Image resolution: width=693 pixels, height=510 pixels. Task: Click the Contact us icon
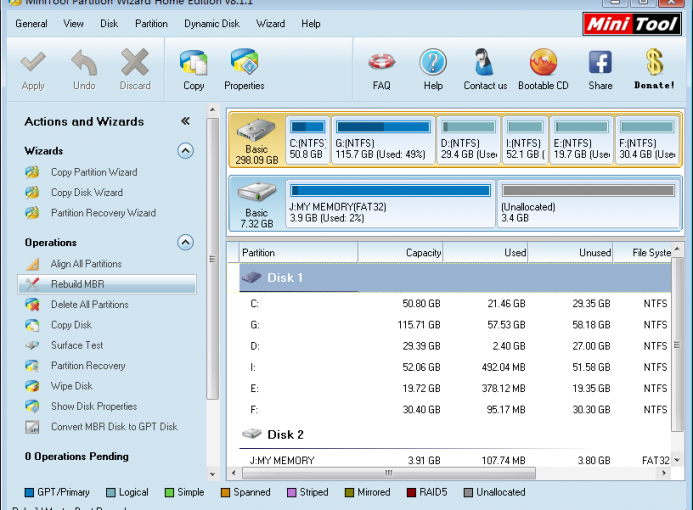tap(484, 62)
